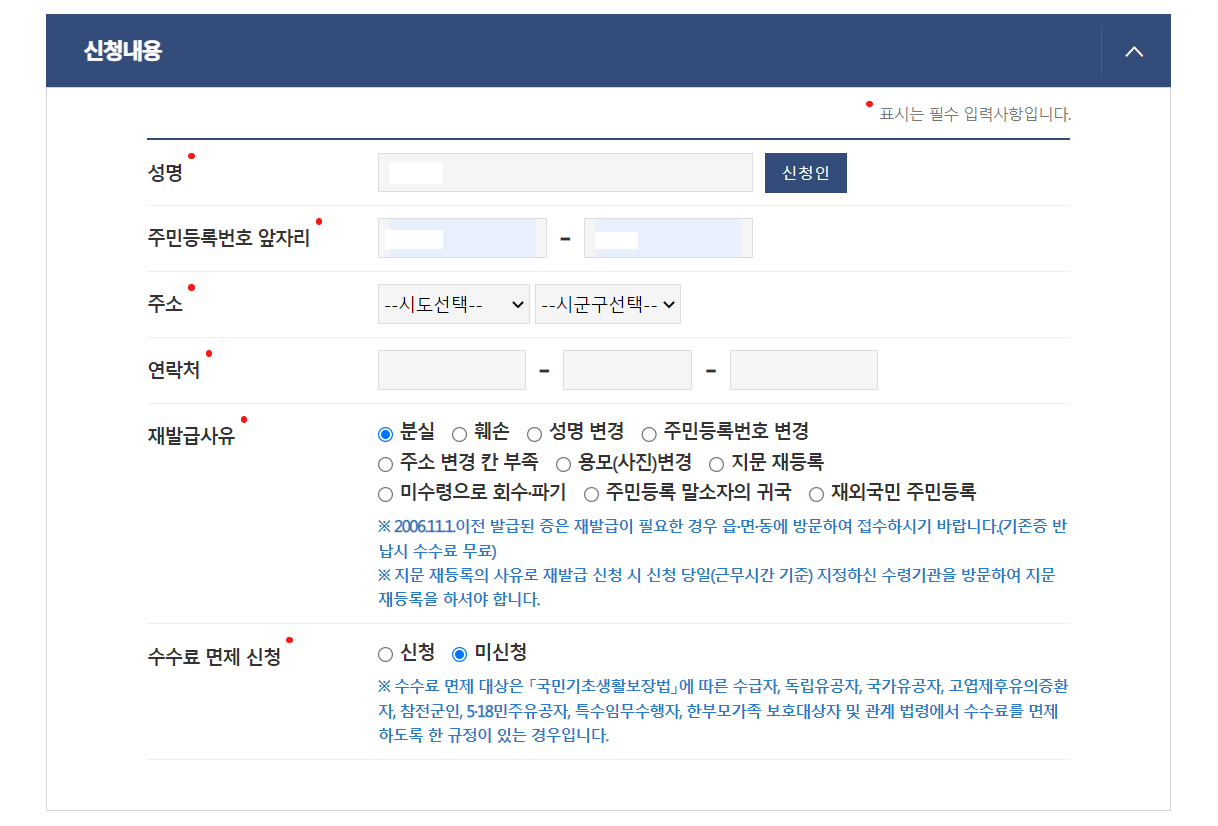
Task: Select 미수령으로 회수·파기 reason
Action: (x=385, y=494)
